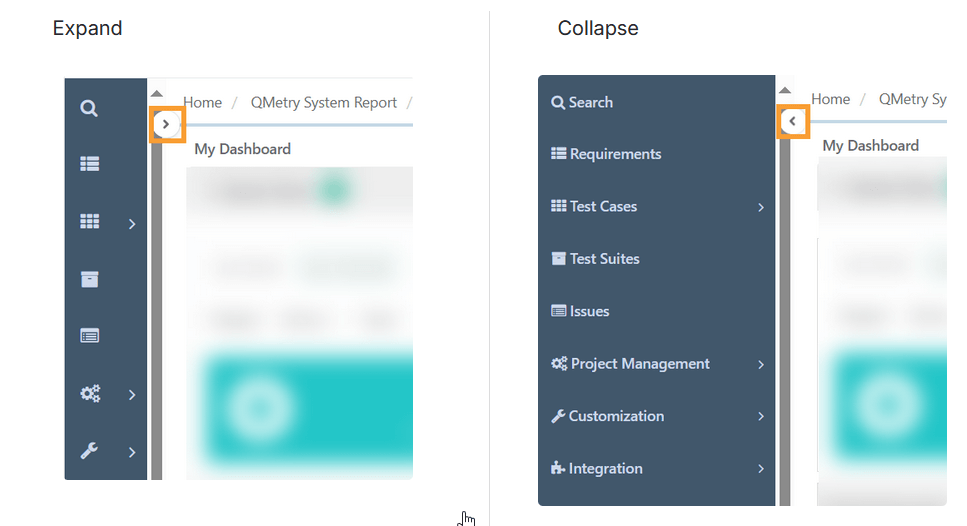Image resolution: width=967 pixels, height=526 pixels.
Task: Click Home breadcrumb link in the Collapse view
Action: point(830,99)
